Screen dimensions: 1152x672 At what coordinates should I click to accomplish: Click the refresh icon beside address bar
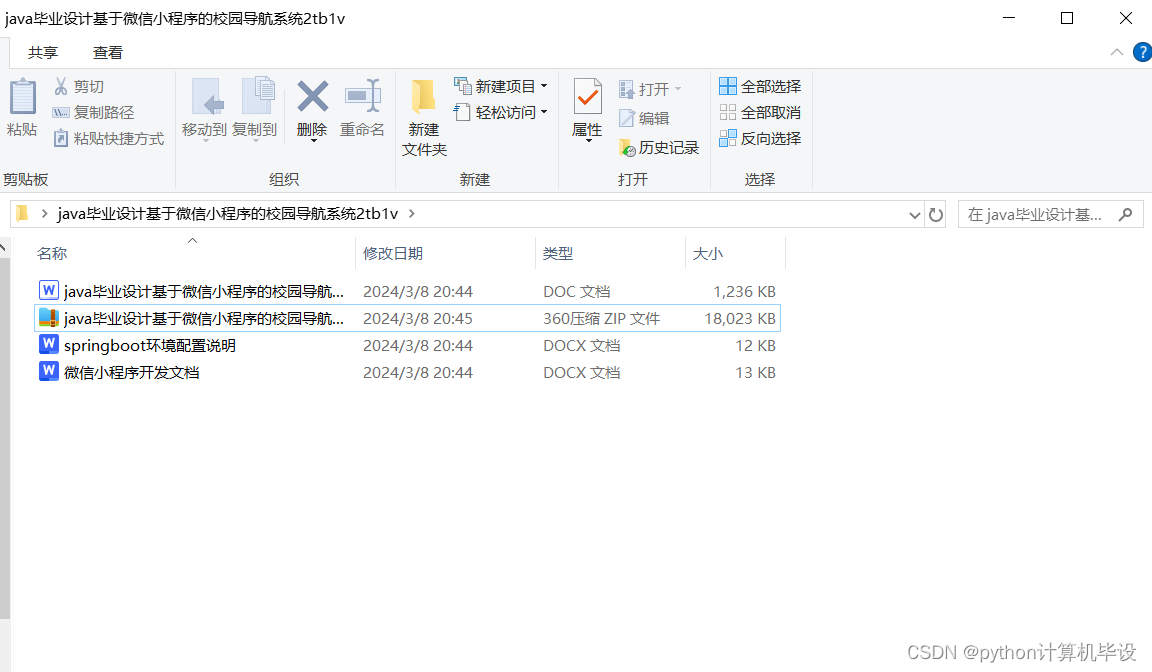pos(935,214)
